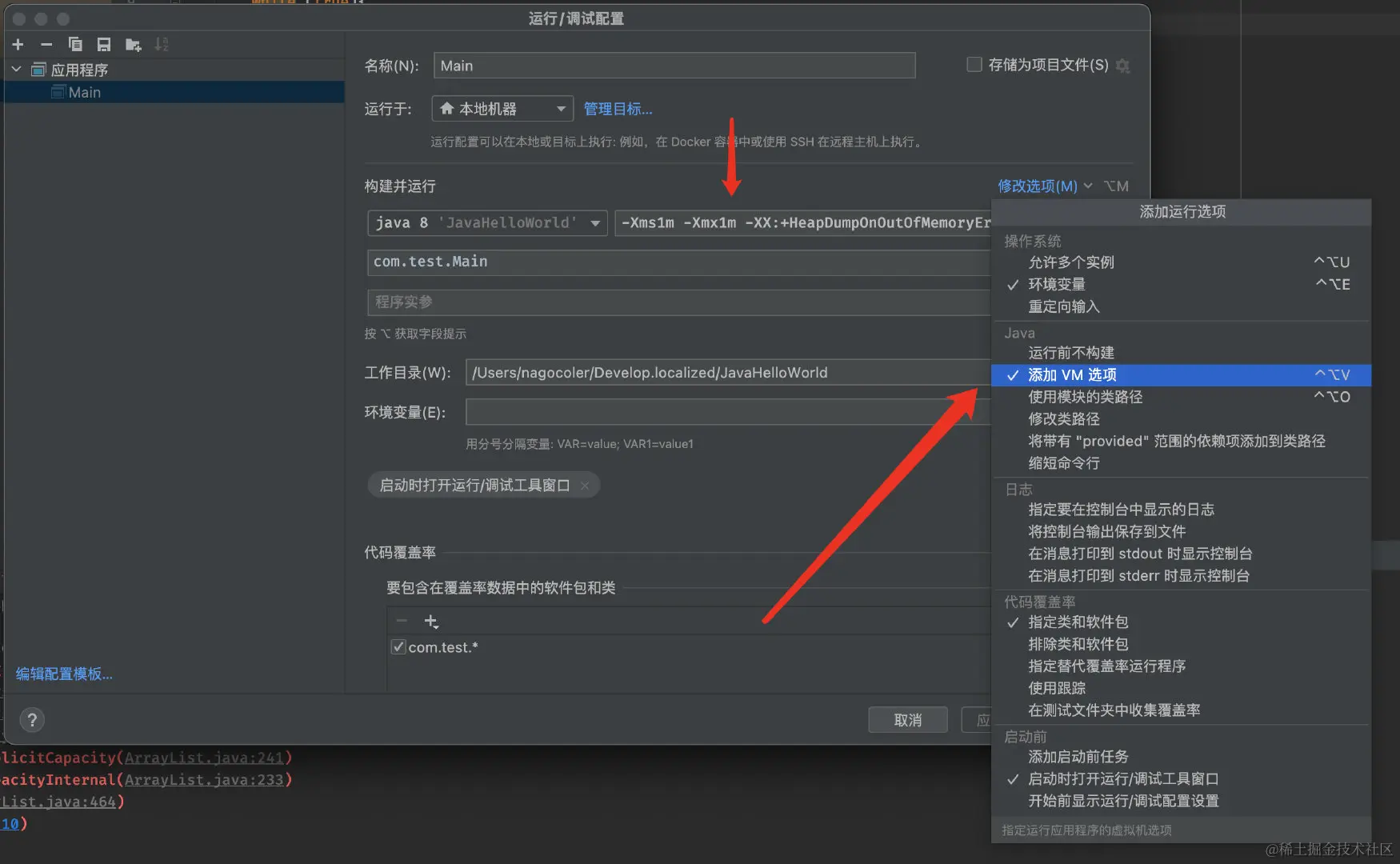Toggle the 添加 VM 选项 menu option
The width and height of the screenshot is (1400, 864).
pyautogui.click(x=1181, y=375)
